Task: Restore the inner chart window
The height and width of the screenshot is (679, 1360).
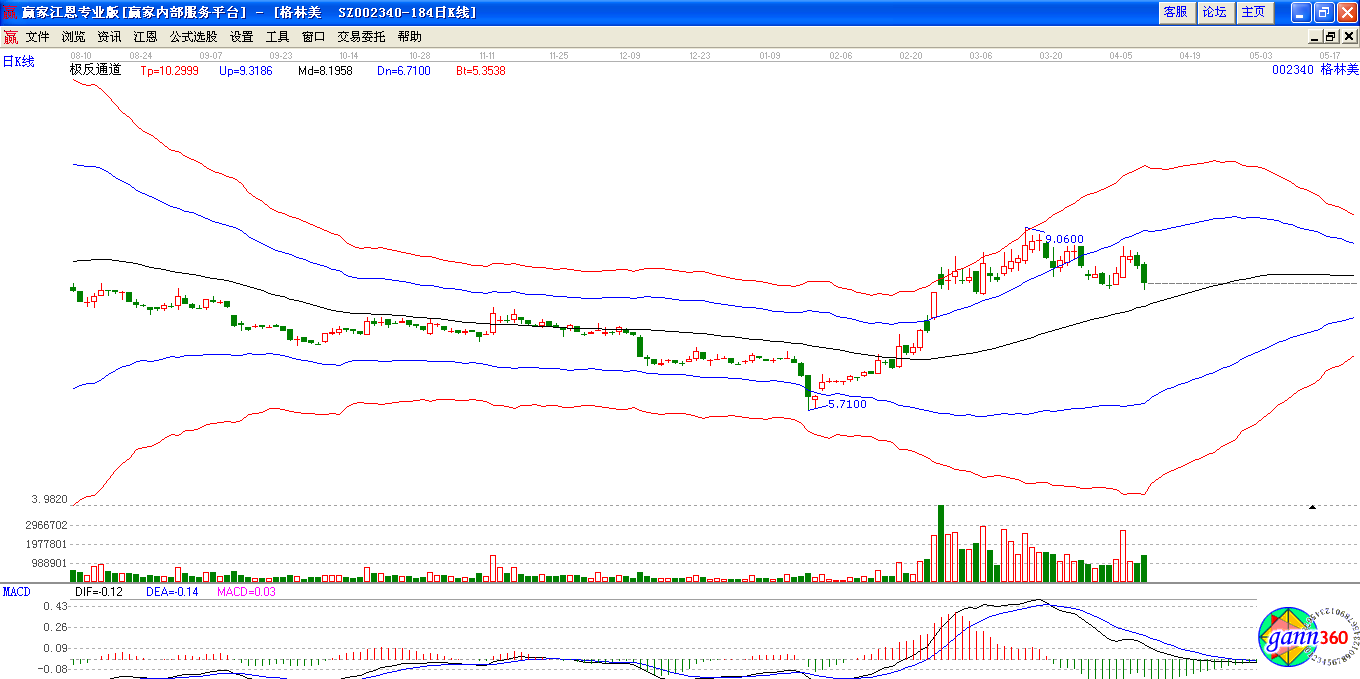Action: coord(1331,37)
